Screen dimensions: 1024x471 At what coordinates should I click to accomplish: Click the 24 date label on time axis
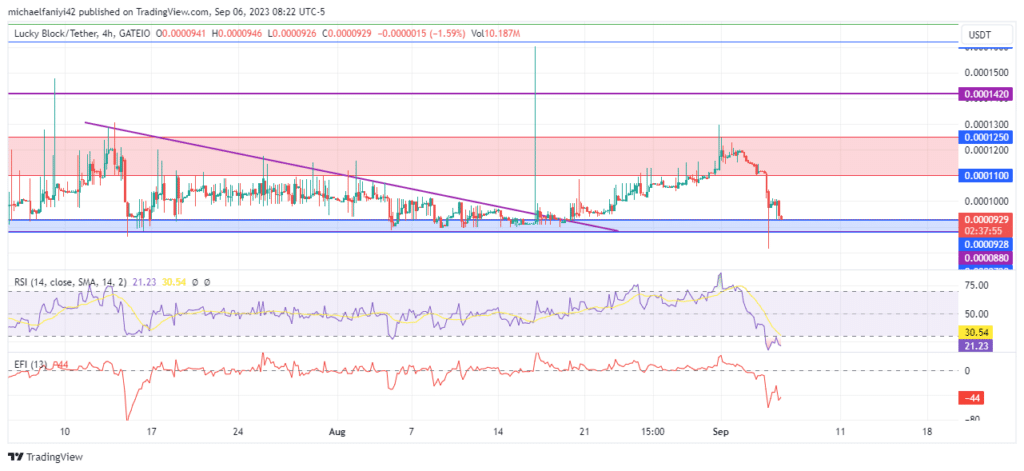(238, 432)
